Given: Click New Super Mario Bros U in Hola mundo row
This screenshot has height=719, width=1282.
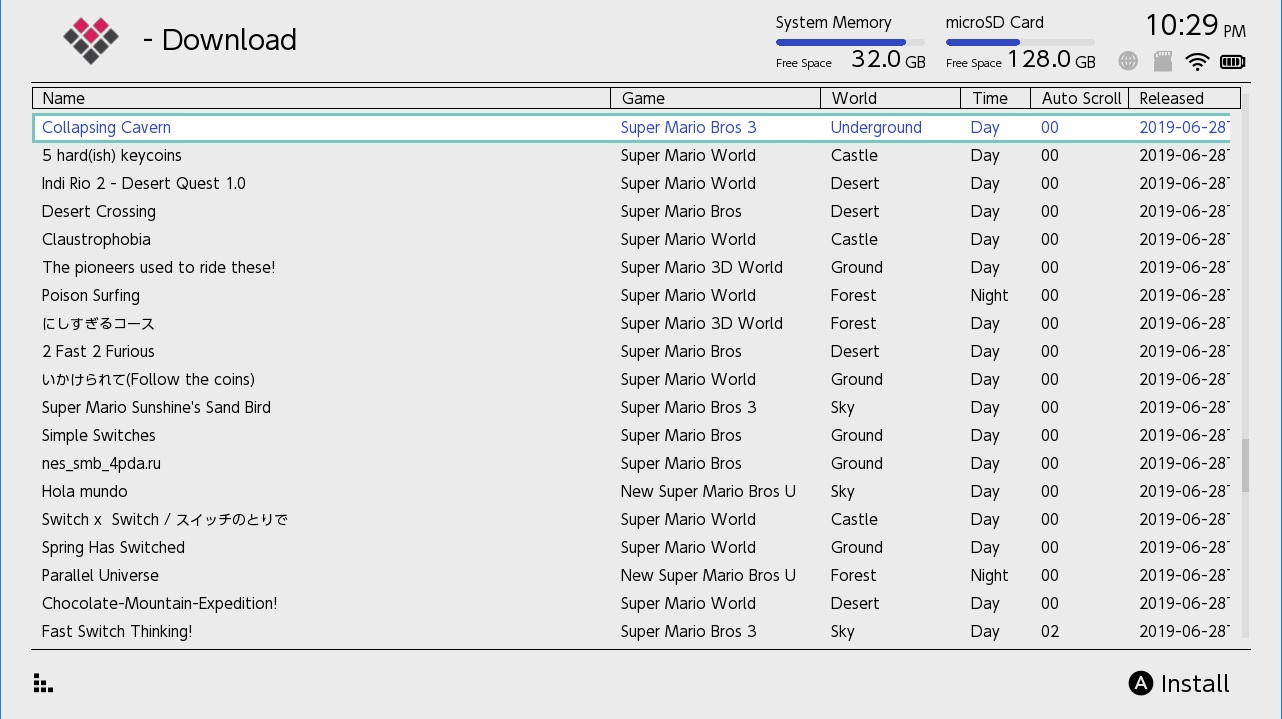Looking at the screenshot, I should pyautogui.click(x=708, y=491).
